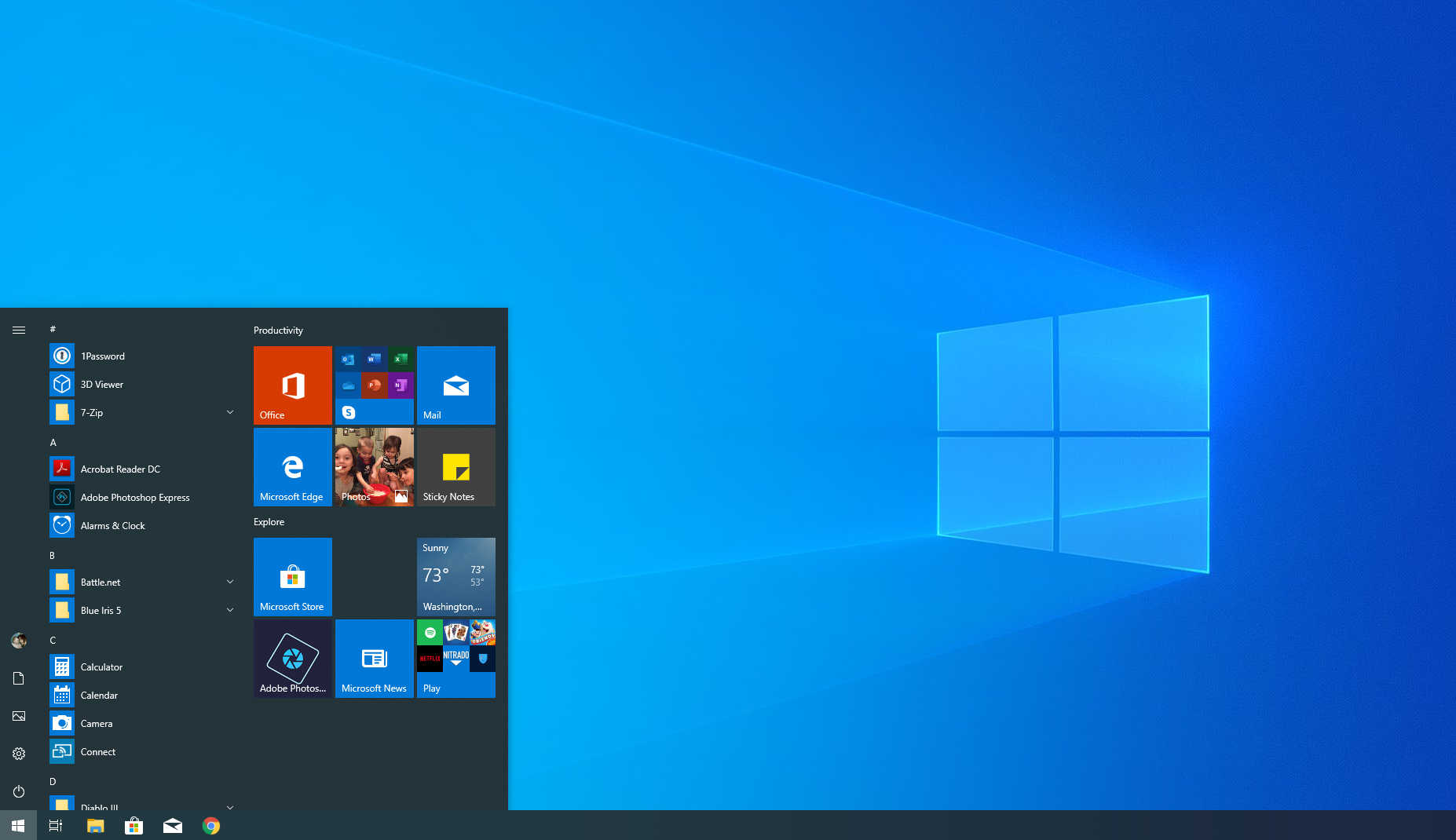The image size is (1456, 840).
Task: Open the Washington weather tile
Action: coord(455,577)
